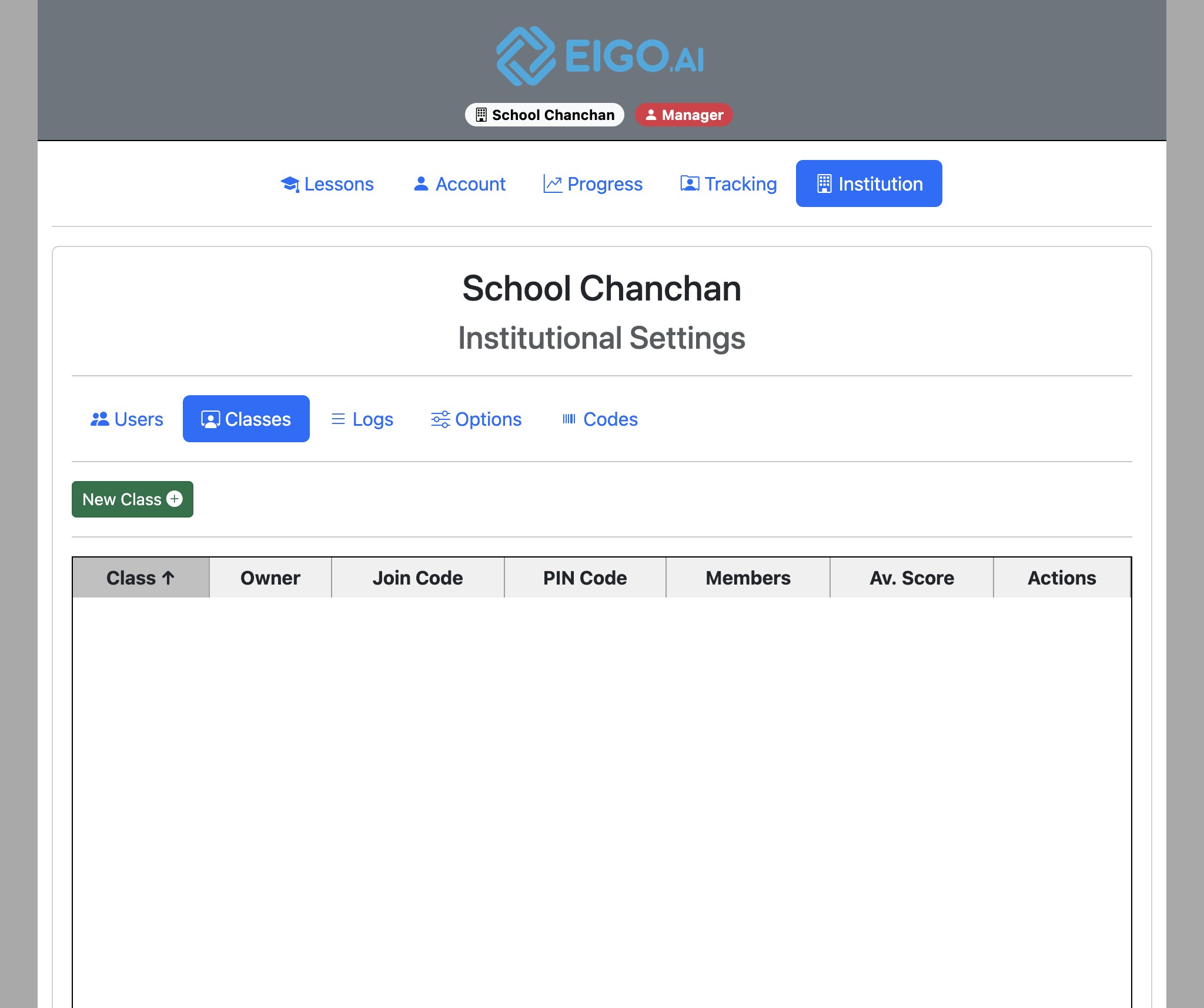This screenshot has width=1204, height=1008.
Task: Click the Actions column header
Action: [x=1062, y=578]
